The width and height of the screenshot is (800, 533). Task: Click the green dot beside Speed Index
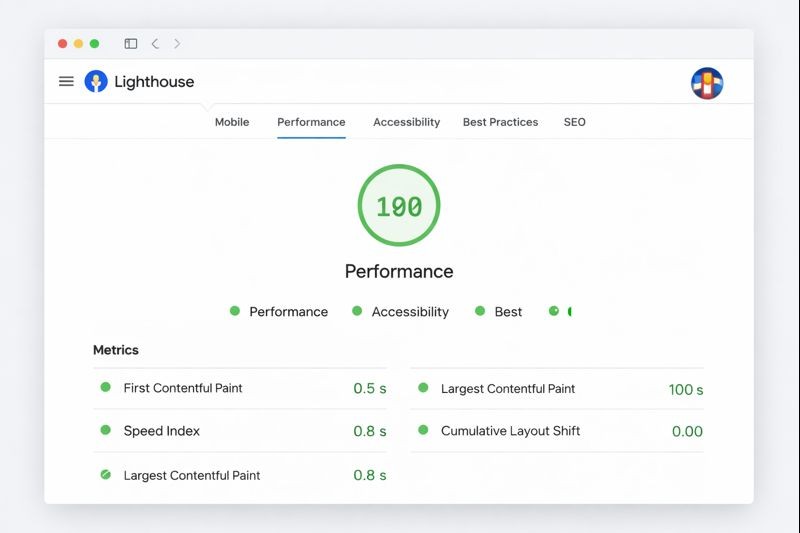106,430
